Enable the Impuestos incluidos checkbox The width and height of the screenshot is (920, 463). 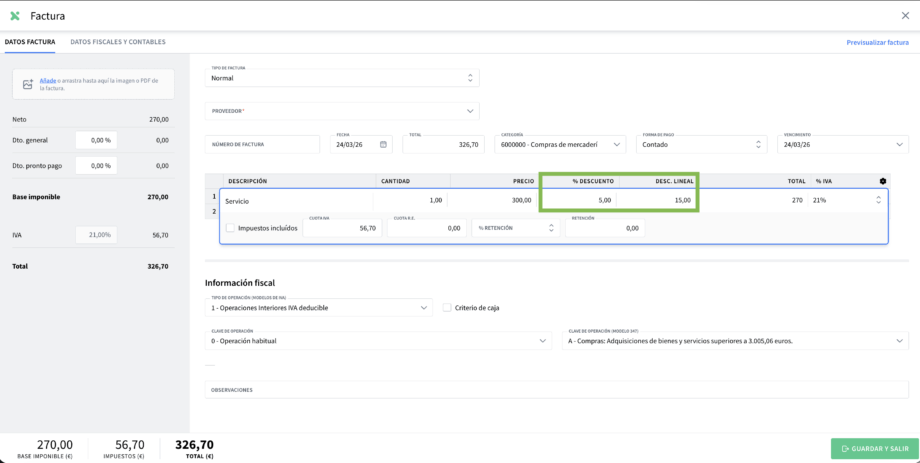click(230, 228)
